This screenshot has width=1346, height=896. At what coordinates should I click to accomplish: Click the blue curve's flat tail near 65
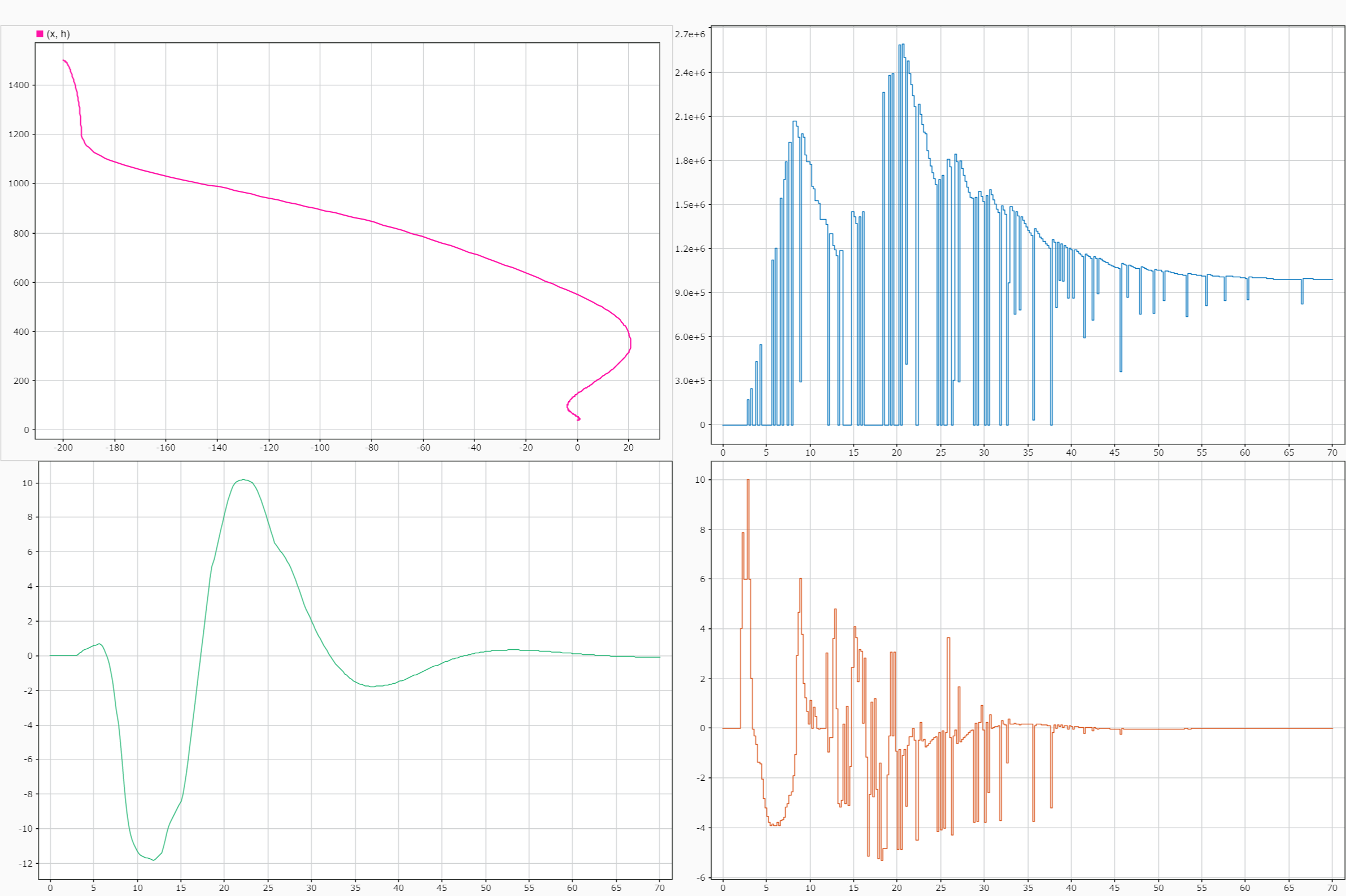1289,279
